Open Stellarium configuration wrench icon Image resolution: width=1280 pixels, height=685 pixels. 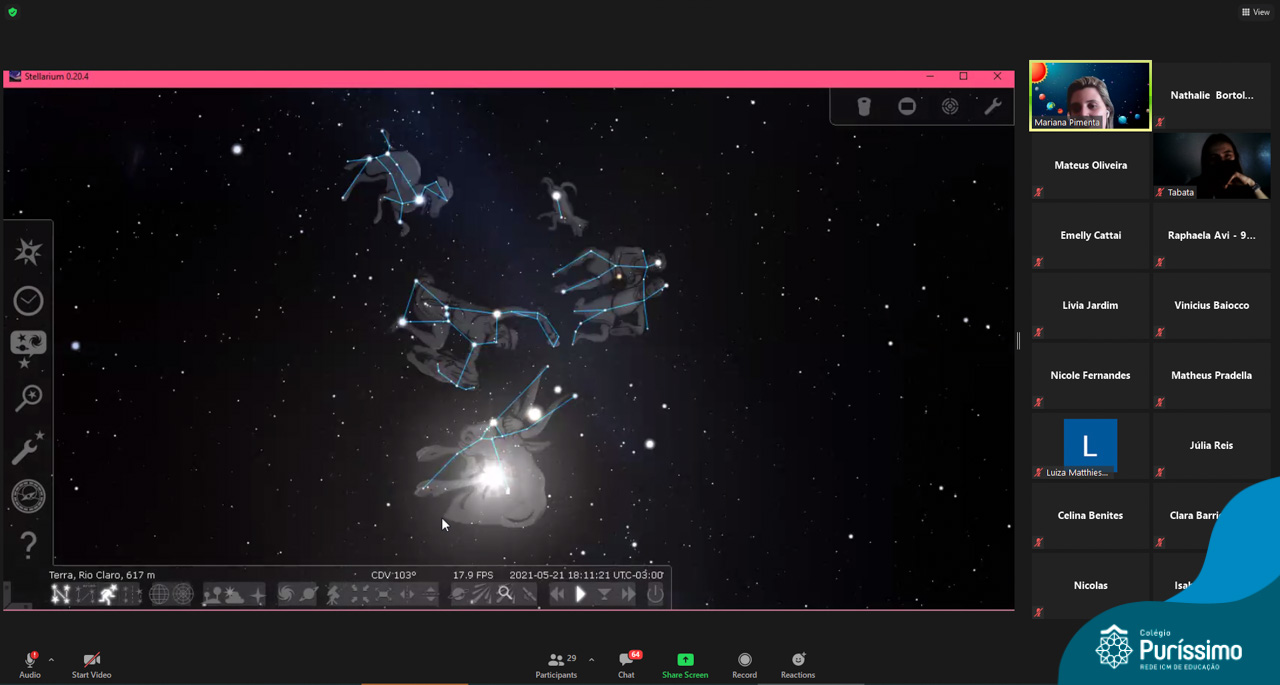click(x=28, y=447)
